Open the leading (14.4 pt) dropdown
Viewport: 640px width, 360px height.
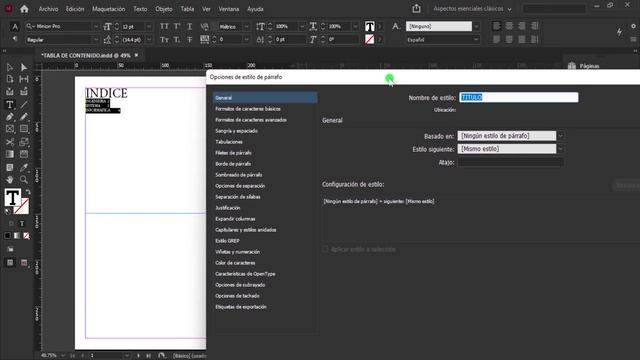[x=149, y=40]
